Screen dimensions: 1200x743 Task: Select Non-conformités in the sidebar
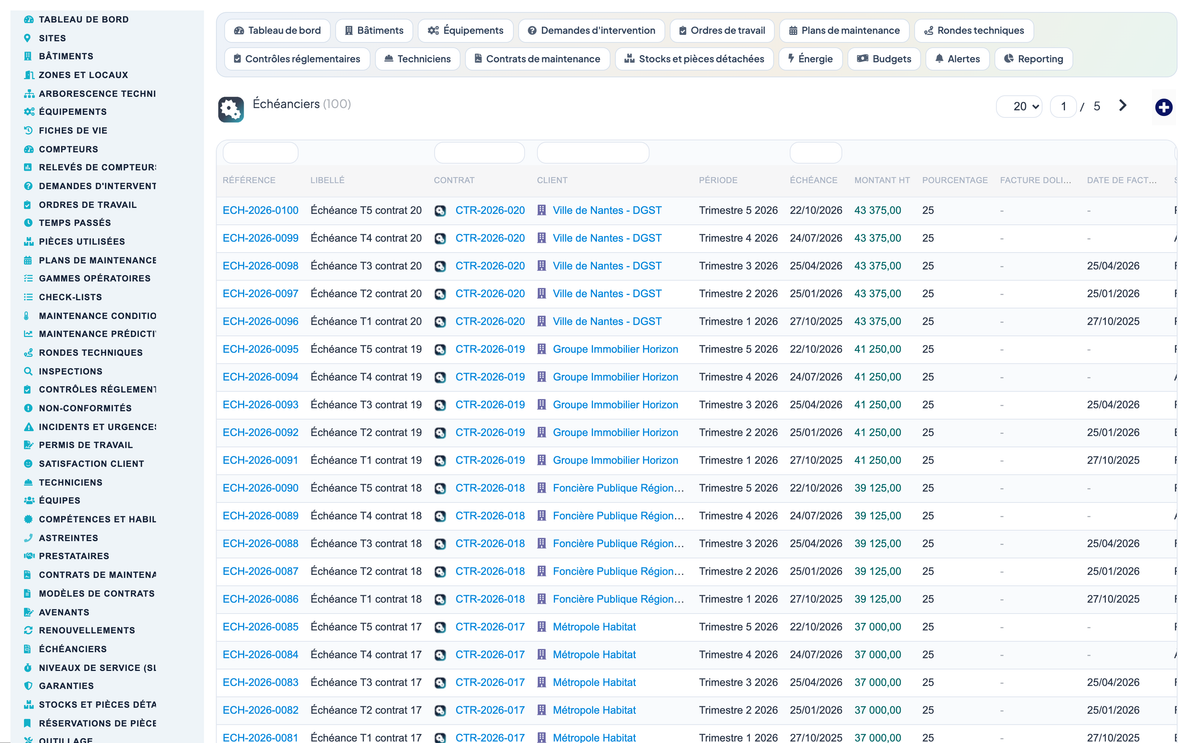click(85, 408)
